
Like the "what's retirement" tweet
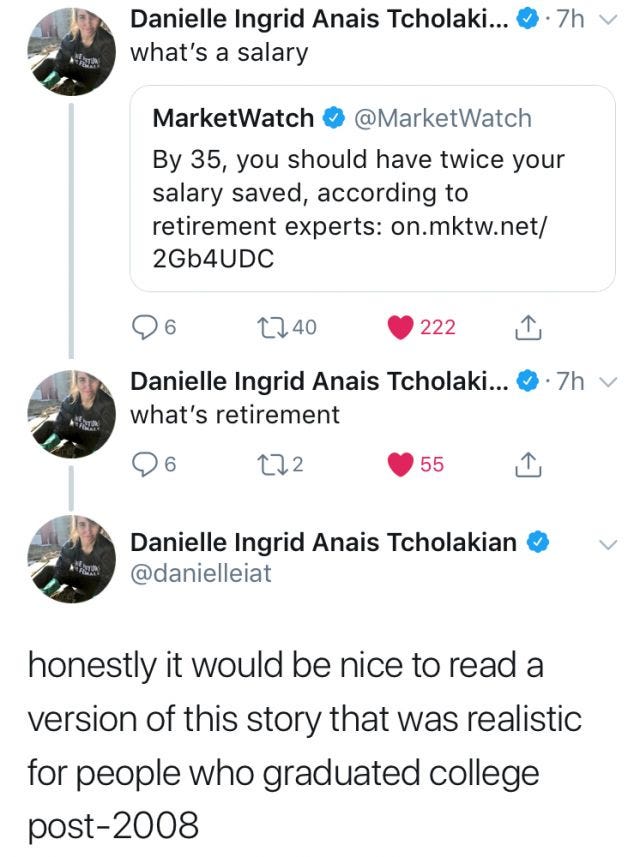[x=401, y=464]
